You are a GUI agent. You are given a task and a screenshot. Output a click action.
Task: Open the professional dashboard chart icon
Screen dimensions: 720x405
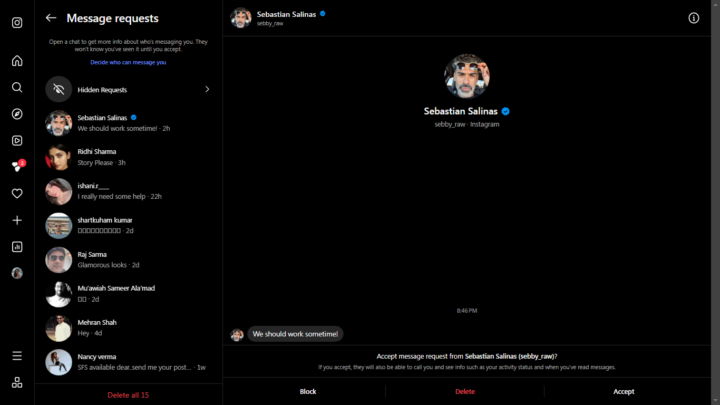pyautogui.click(x=17, y=246)
